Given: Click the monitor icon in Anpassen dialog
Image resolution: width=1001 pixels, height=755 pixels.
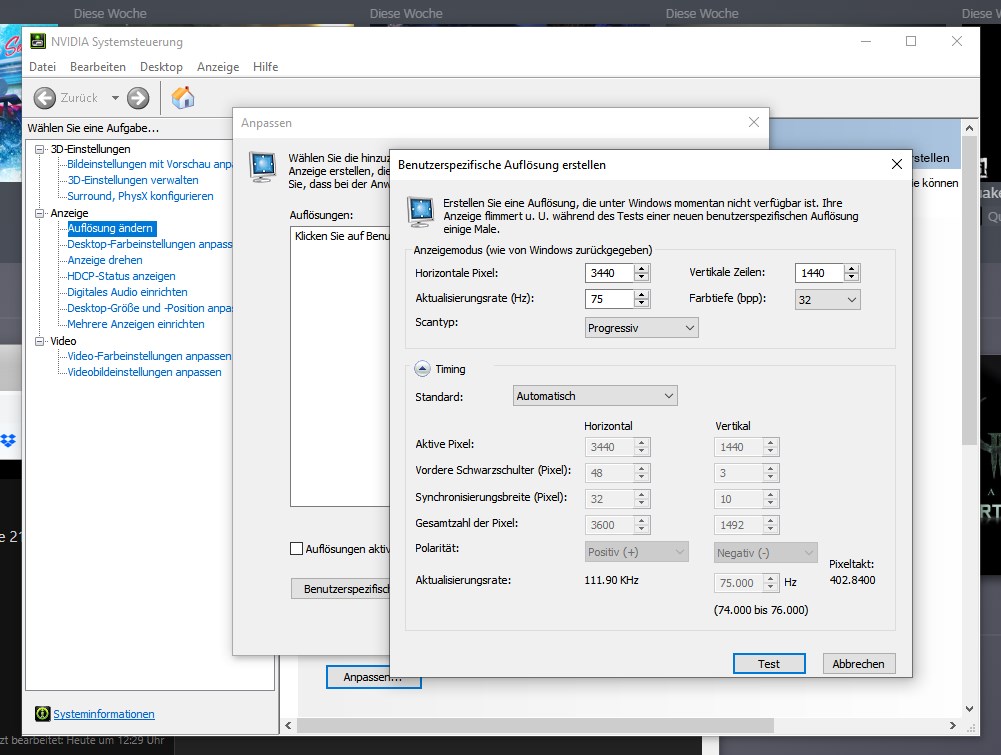Looking at the screenshot, I should pos(262,167).
